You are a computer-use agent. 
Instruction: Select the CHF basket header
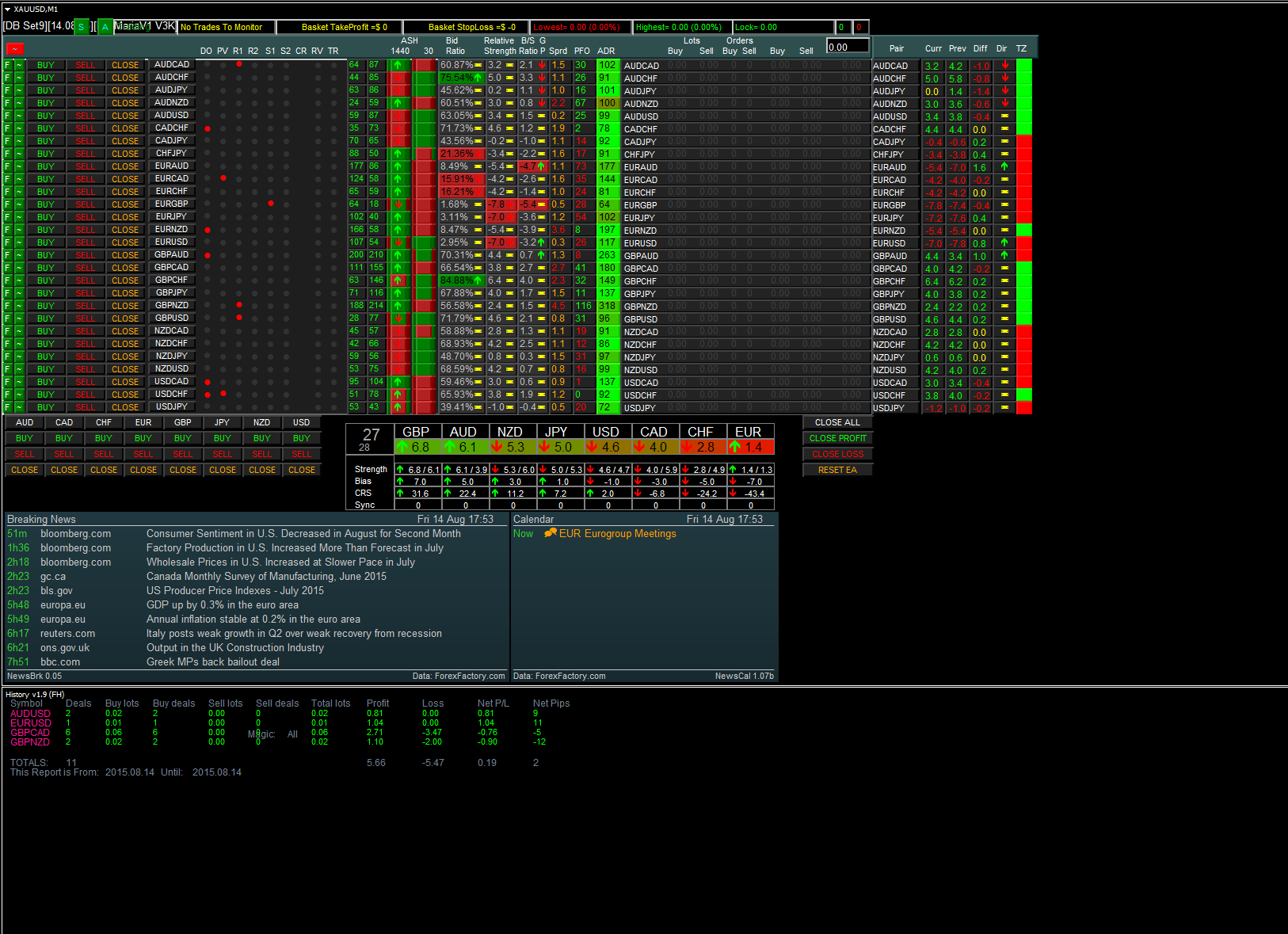coord(104,422)
